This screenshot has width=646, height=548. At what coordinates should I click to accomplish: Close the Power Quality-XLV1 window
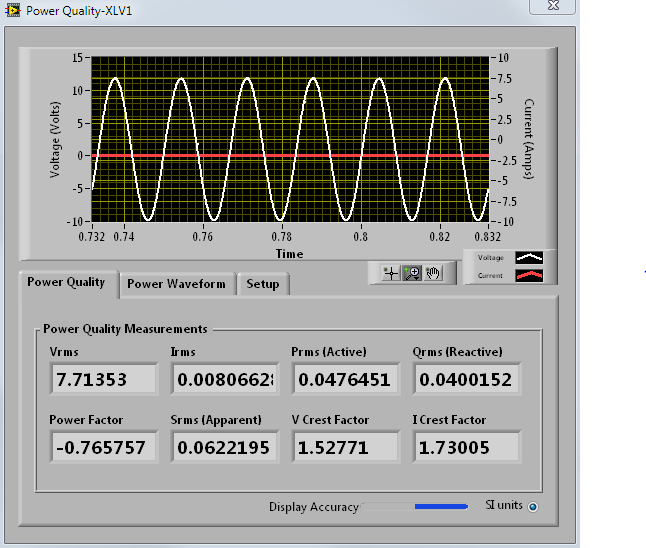(x=551, y=7)
